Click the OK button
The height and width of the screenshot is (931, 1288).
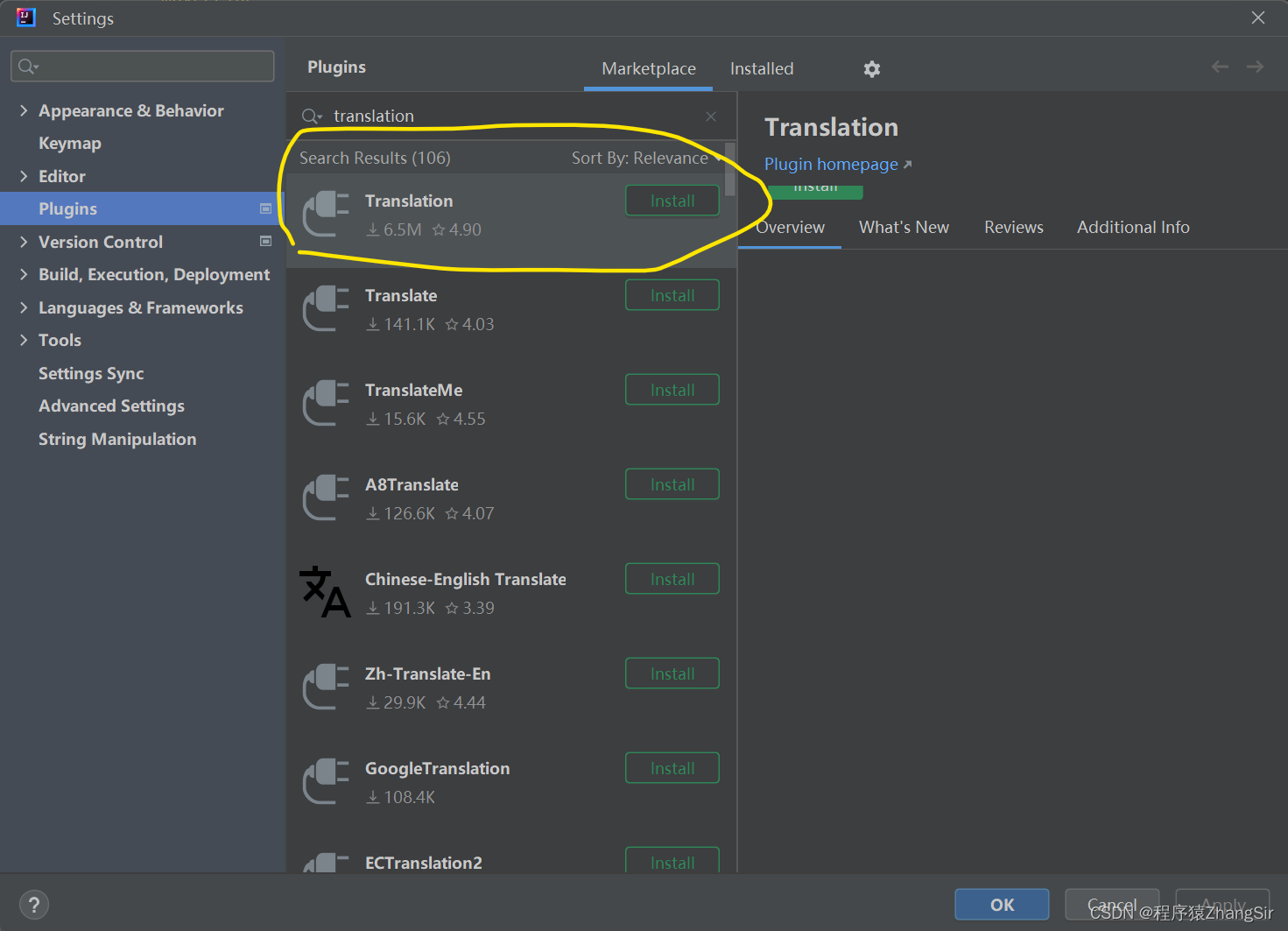pyautogui.click(x=1002, y=905)
